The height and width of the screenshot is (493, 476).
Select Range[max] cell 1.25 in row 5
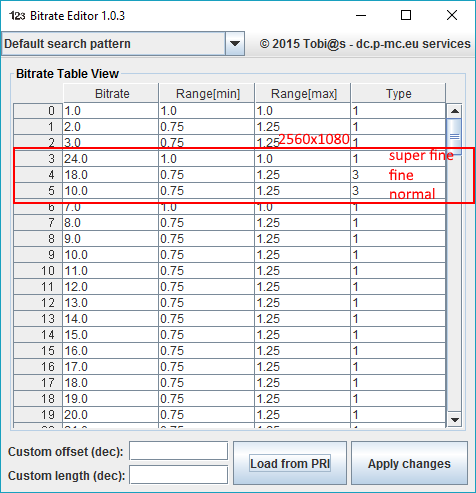(x=303, y=191)
